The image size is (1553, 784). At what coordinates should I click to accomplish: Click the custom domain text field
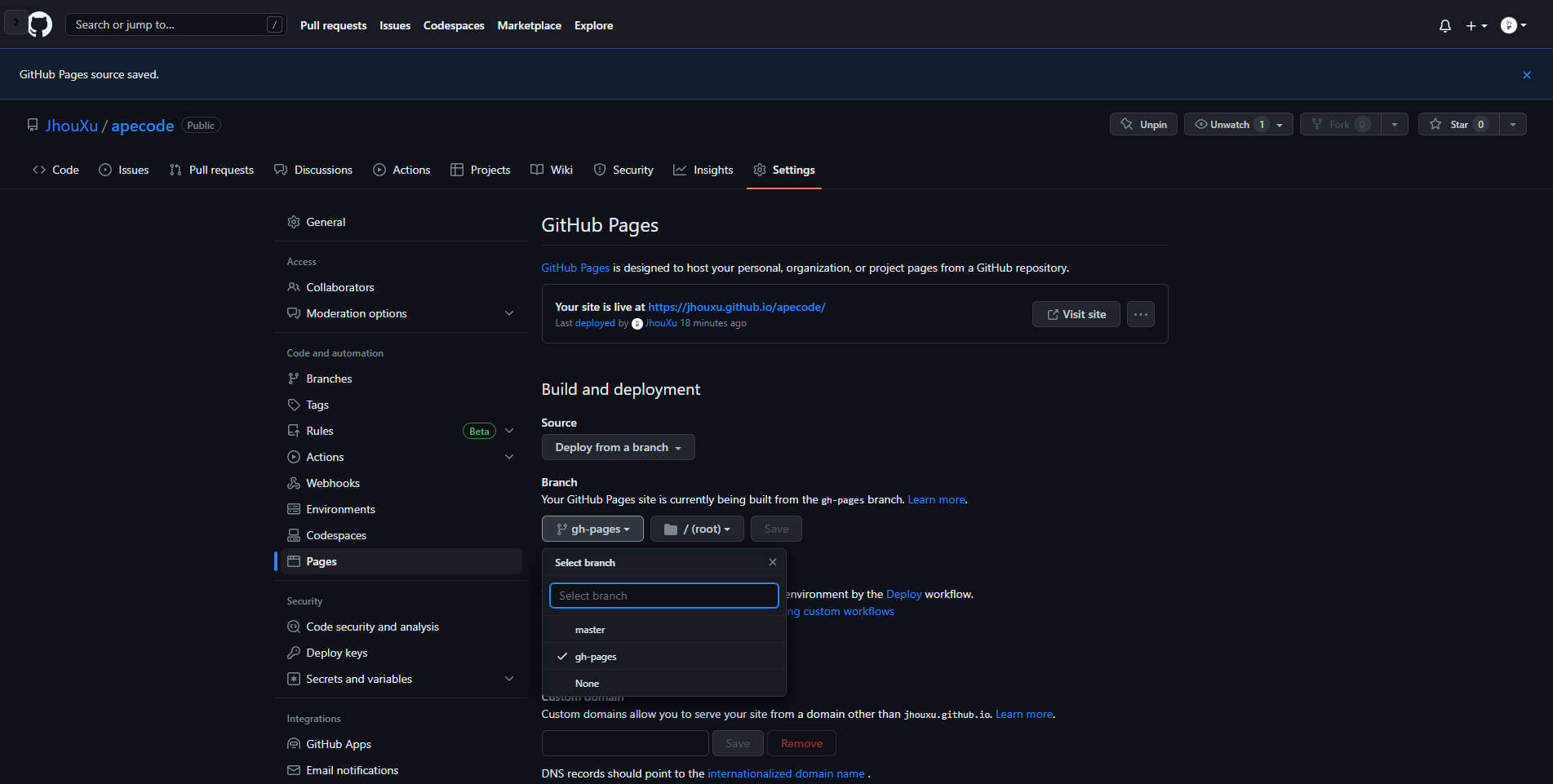[625, 743]
